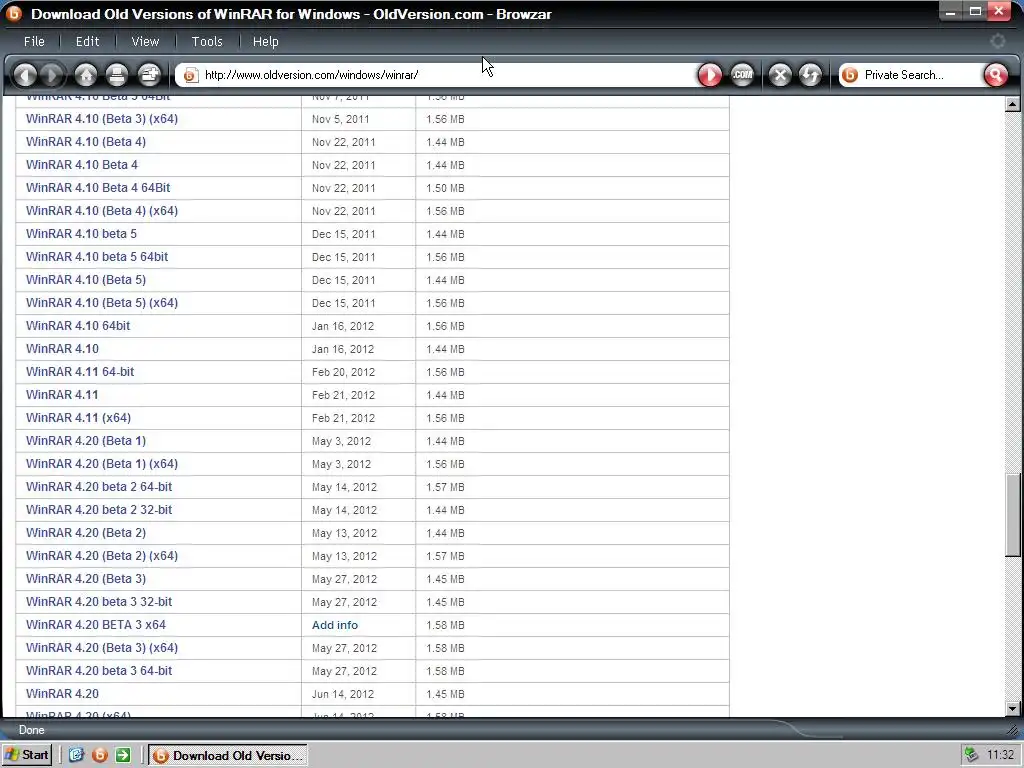The height and width of the screenshot is (768, 1024).
Task: Click the Browzar logo in search box
Action: pyautogui.click(x=850, y=75)
